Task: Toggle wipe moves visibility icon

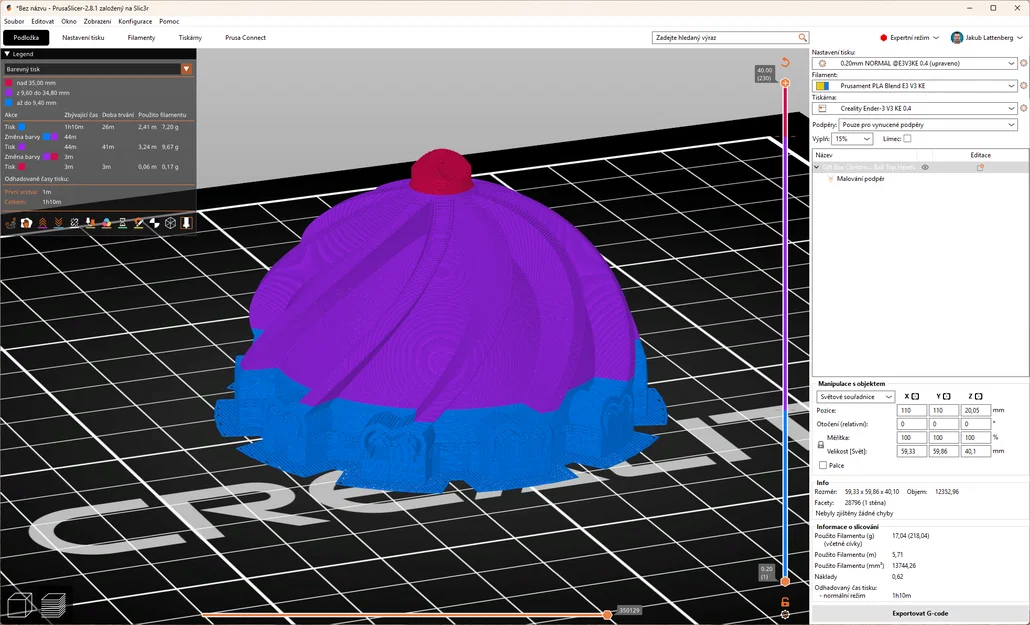Action: pyautogui.click(x=26, y=223)
